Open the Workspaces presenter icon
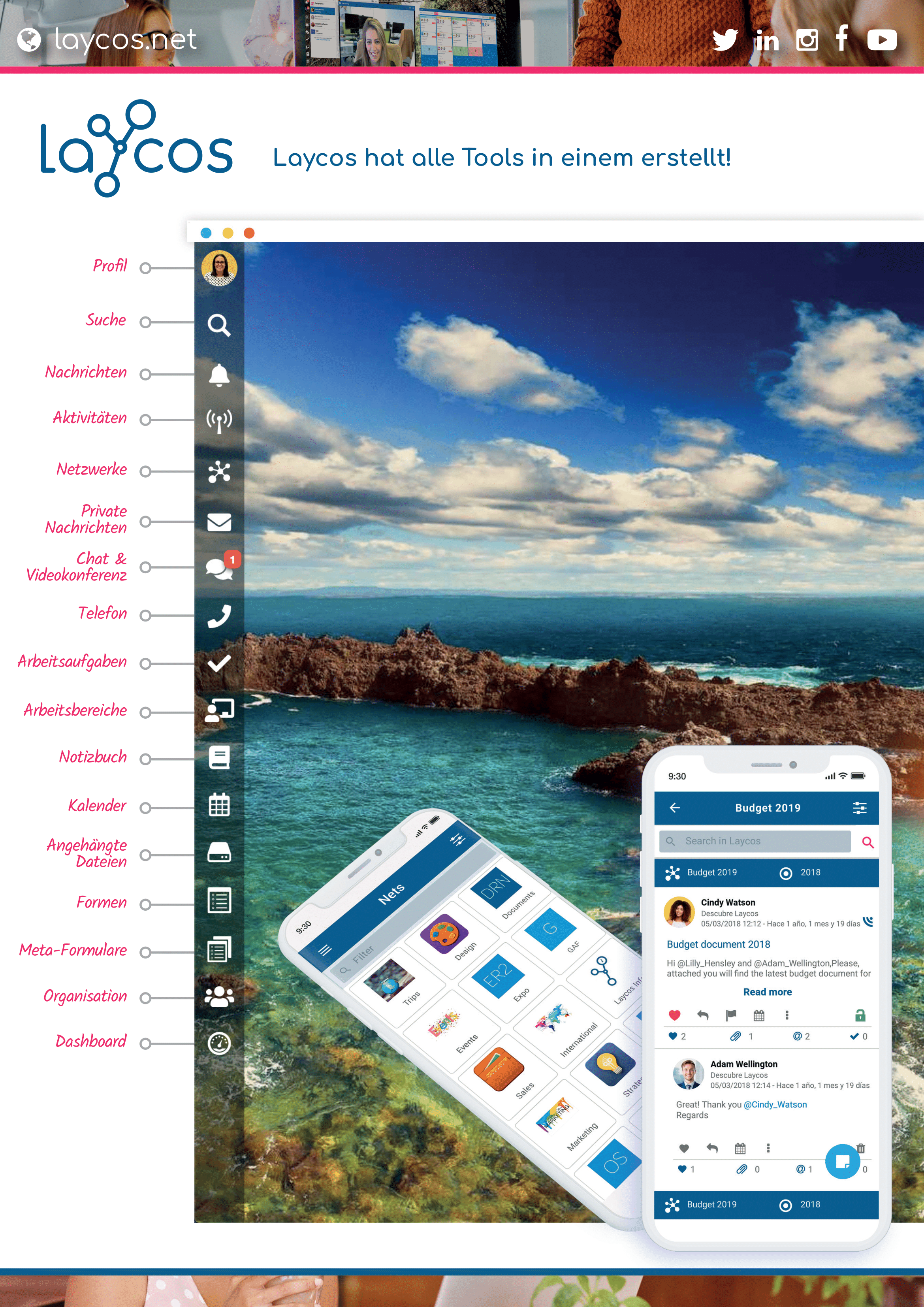The width and height of the screenshot is (924, 1307). (x=219, y=710)
